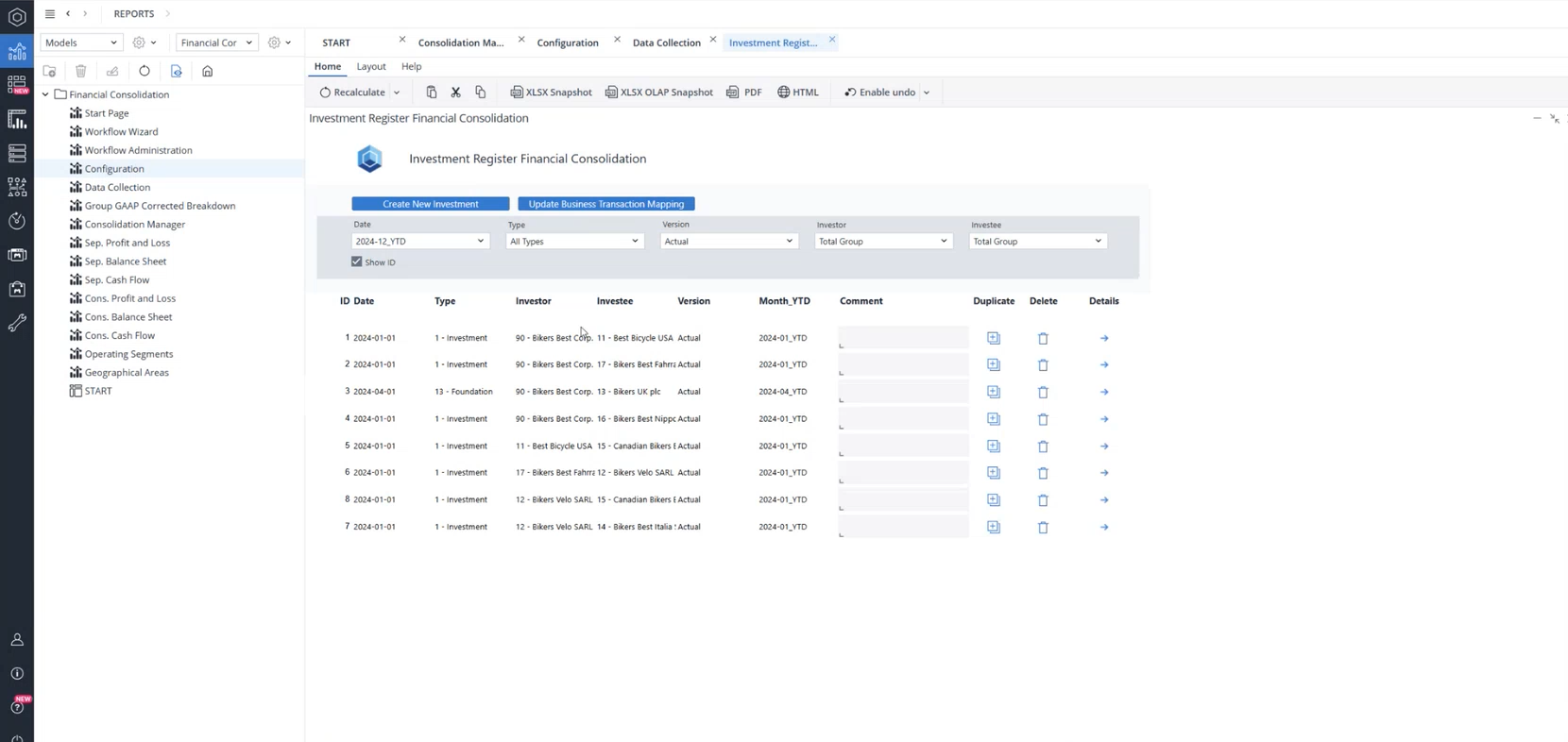
Task: Open the Layout ribbon tab
Action: tap(370, 67)
